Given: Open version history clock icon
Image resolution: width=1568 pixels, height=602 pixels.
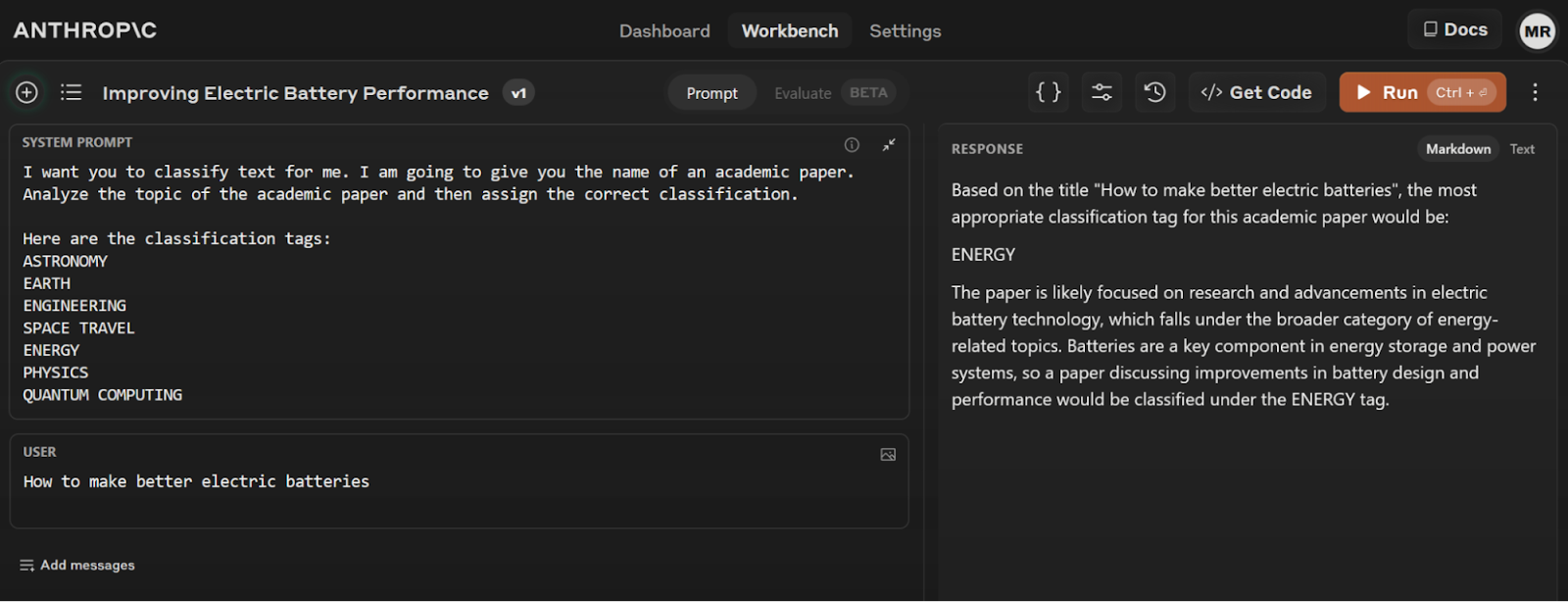Looking at the screenshot, I should tap(1154, 92).
